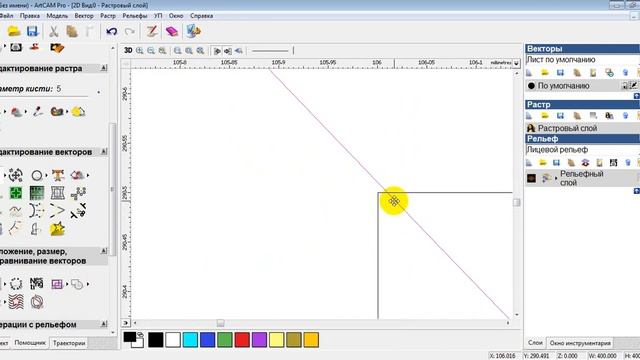Toggle visibility of По умолчанию vector layer

click(x=624, y=86)
